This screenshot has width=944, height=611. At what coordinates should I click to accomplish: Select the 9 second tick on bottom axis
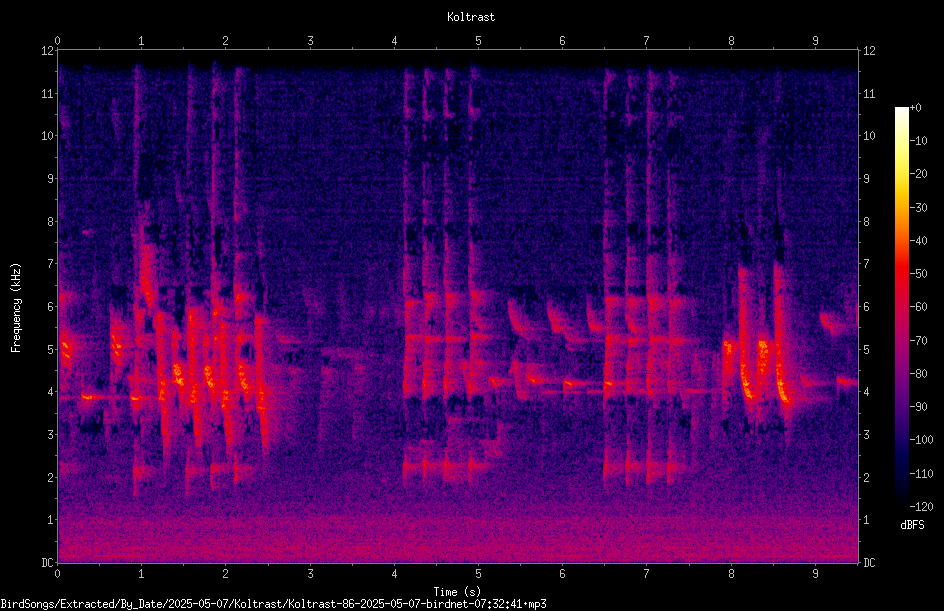click(x=815, y=574)
